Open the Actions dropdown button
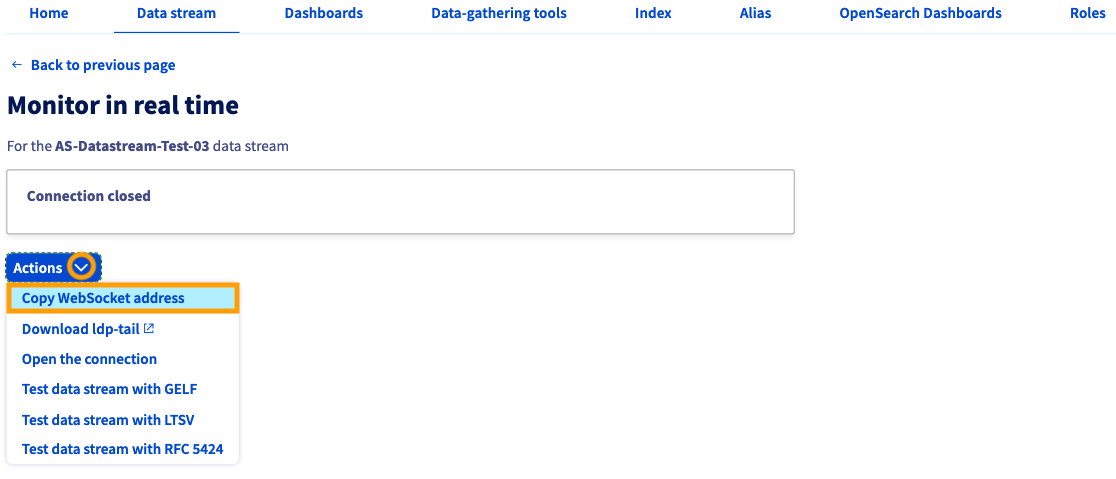The width and height of the screenshot is (1116, 479). (54, 268)
